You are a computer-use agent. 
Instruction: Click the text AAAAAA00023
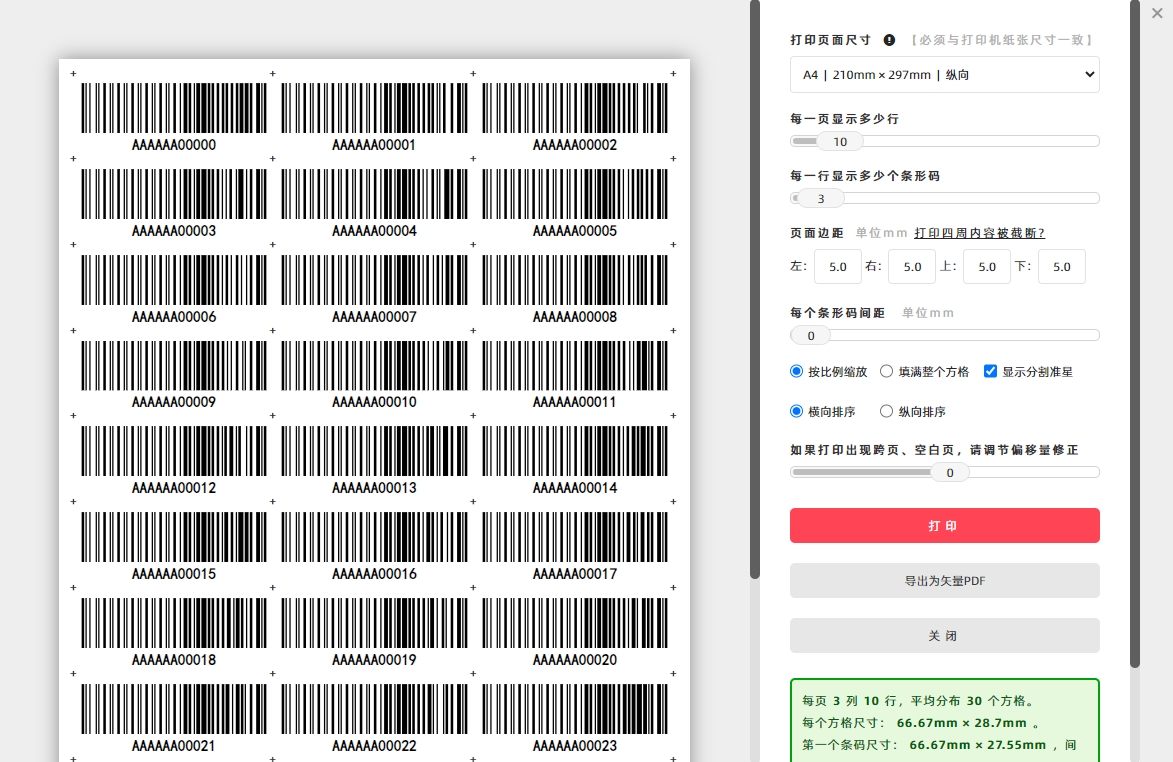tap(575, 746)
